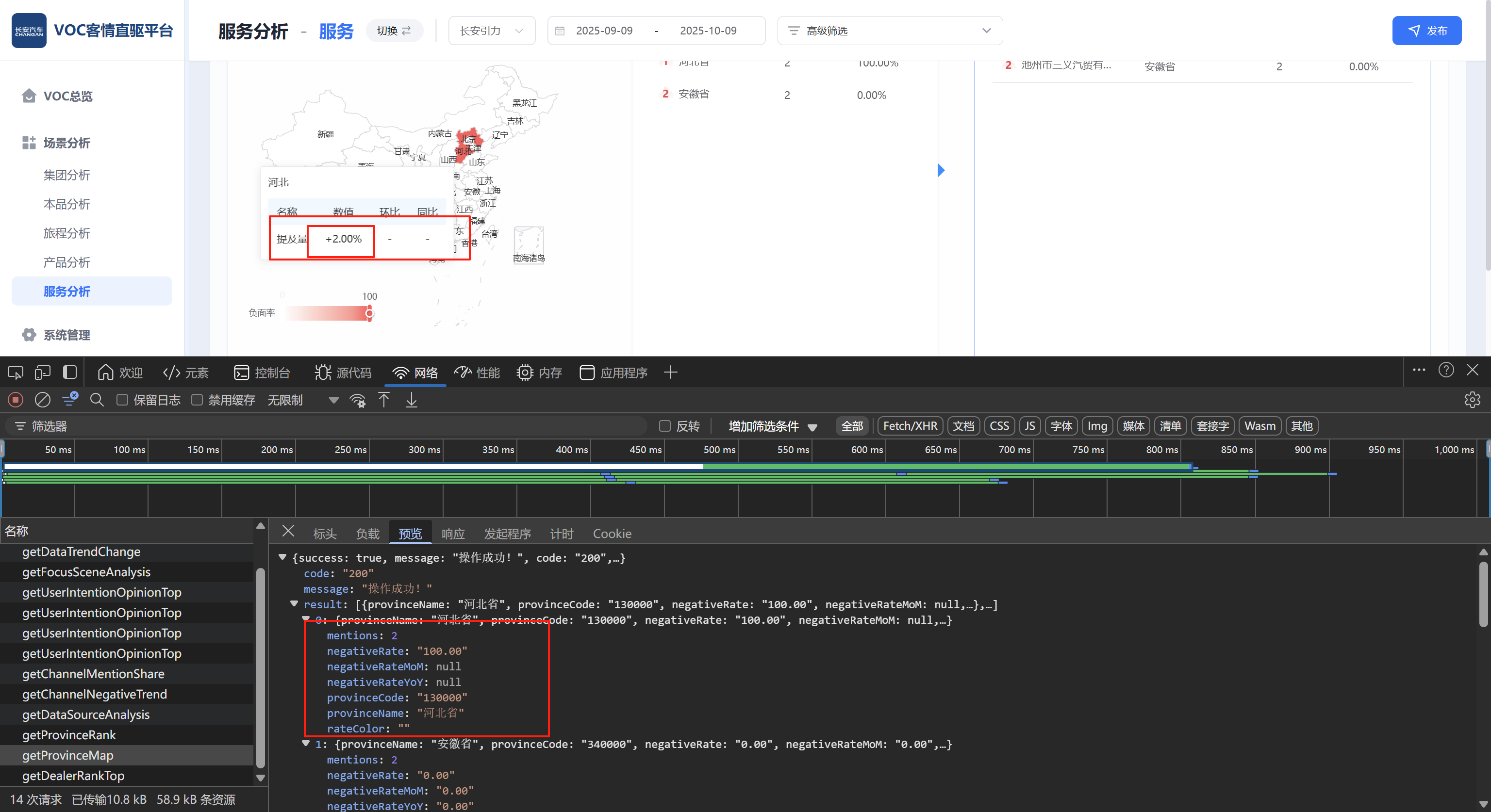Click the record network log icon
Viewport: 1491px width, 812px height.
click(x=16, y=400)
